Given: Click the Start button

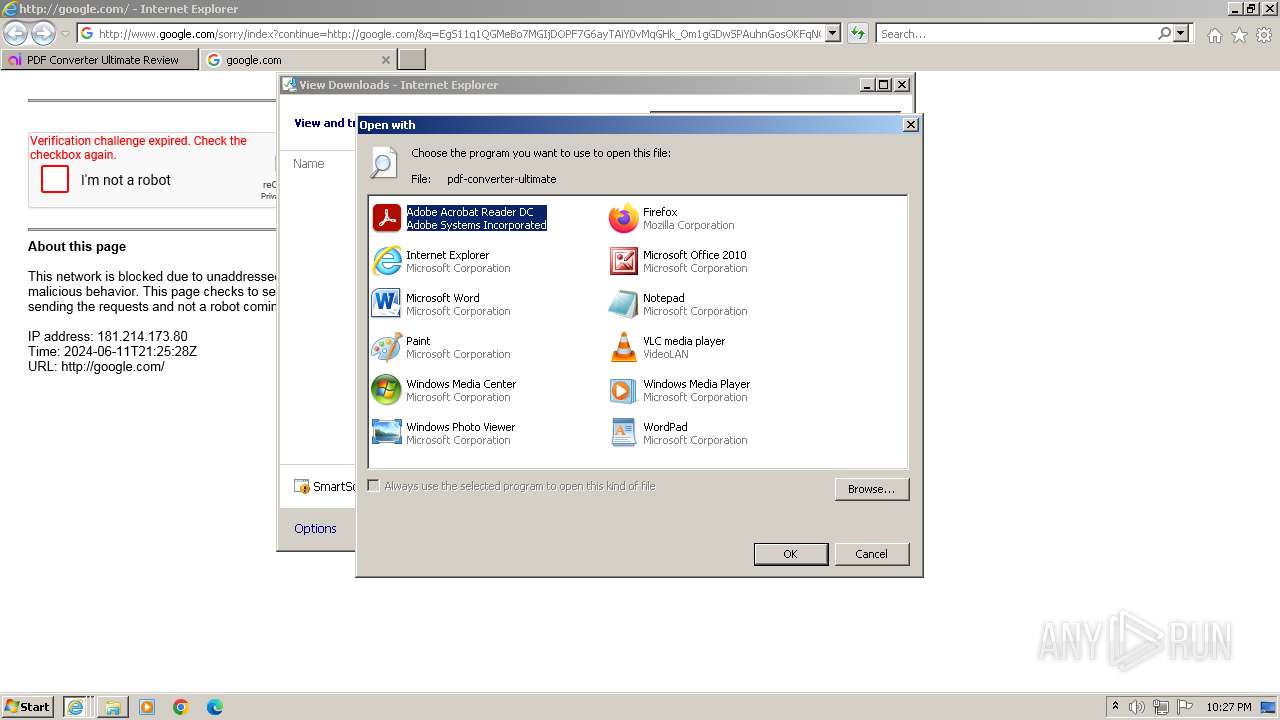Looking at the screenshot, I should pos(27,707).
